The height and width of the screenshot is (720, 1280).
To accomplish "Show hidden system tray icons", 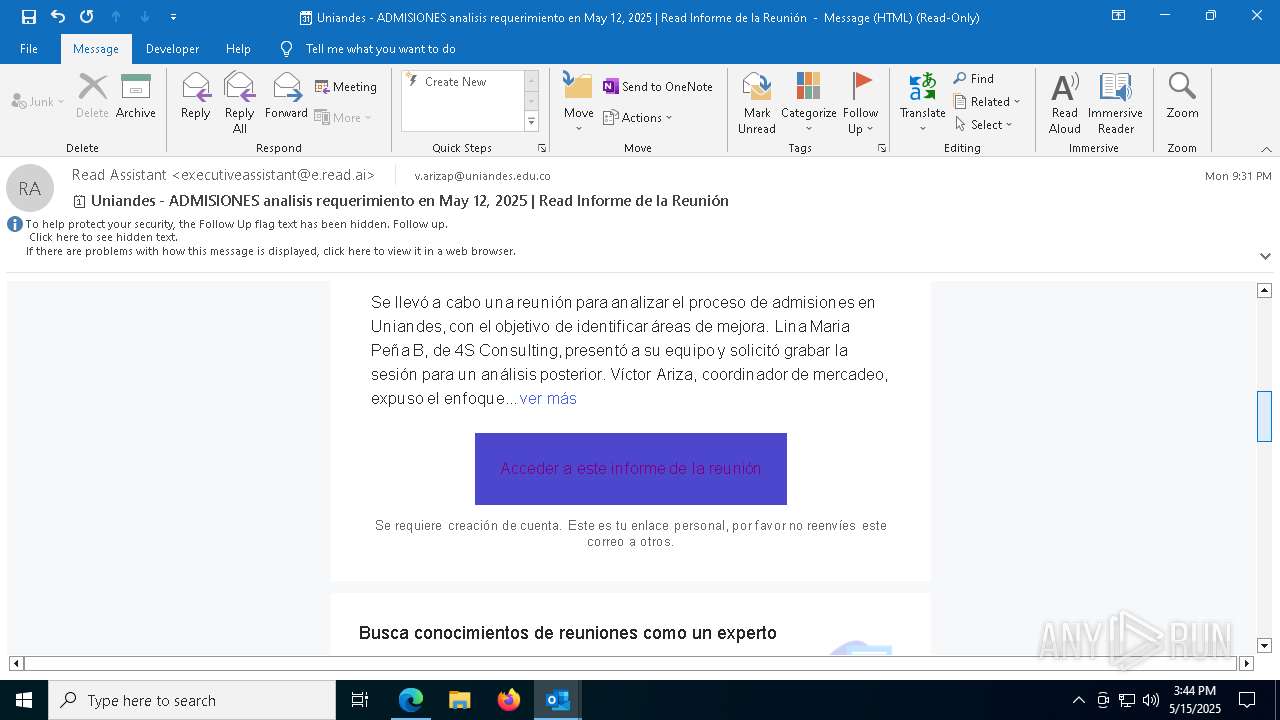I will pos(1078,700).
